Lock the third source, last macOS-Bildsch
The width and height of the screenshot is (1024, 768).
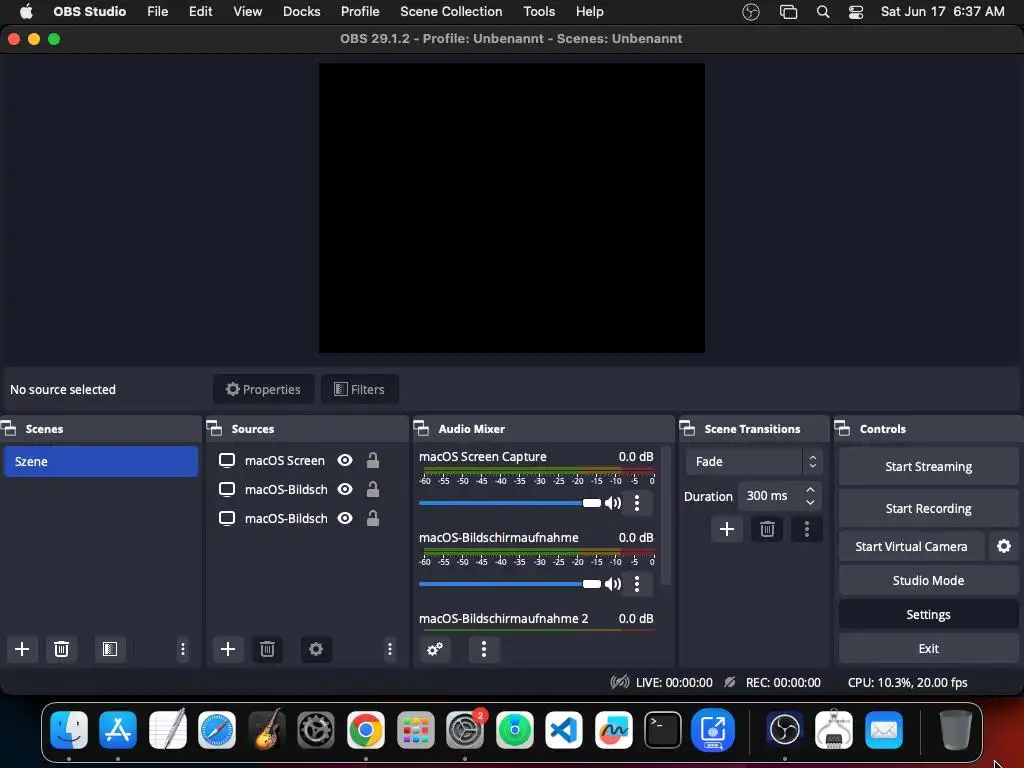pos(373,518)
